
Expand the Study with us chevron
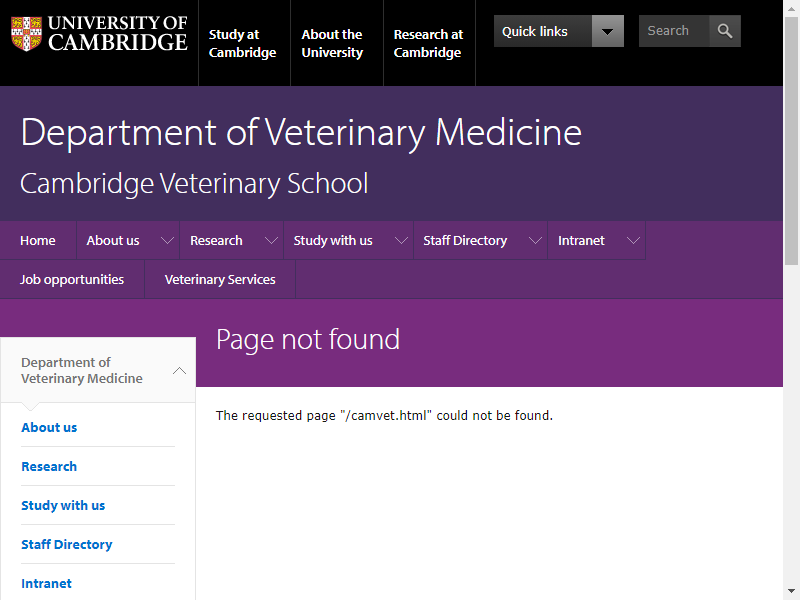pos(402,240)
